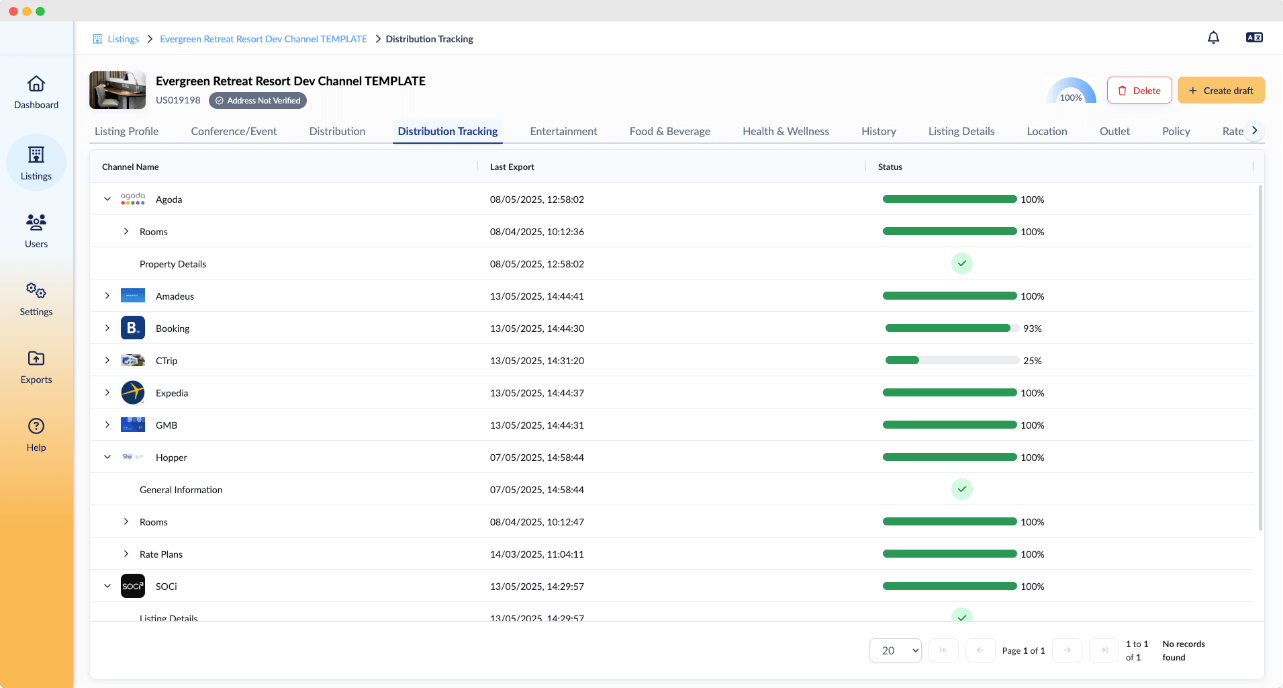Switch to the Food & Beverage tab
This screenshot has width=1283, height=688.
pyautogui.click(x=670, y=131)
